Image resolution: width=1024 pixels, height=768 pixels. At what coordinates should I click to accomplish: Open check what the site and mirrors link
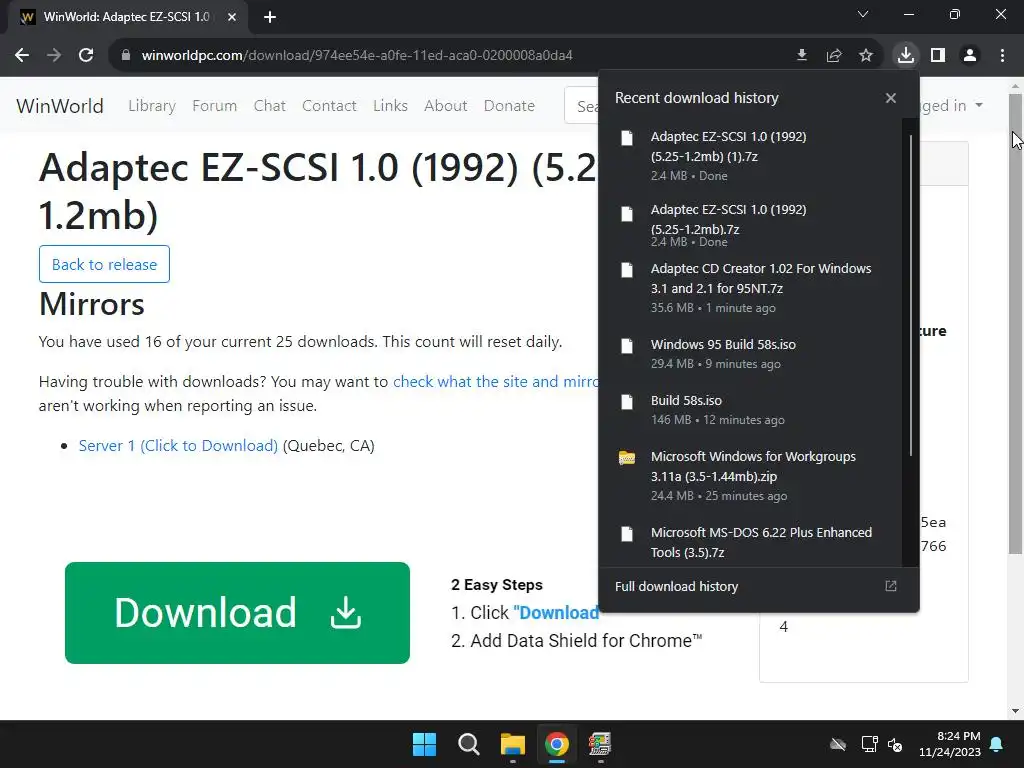tap(496, 381)
